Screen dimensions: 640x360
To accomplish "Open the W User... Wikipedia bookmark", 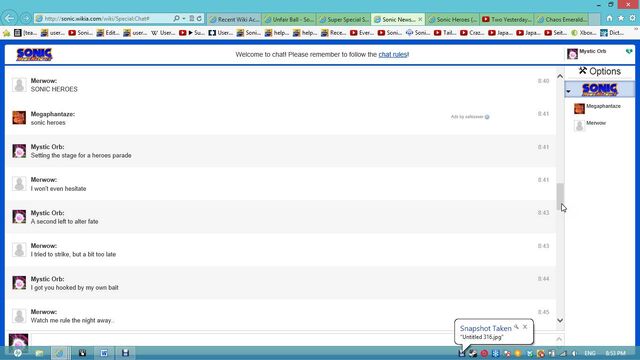I will click(x=162, y=33).
